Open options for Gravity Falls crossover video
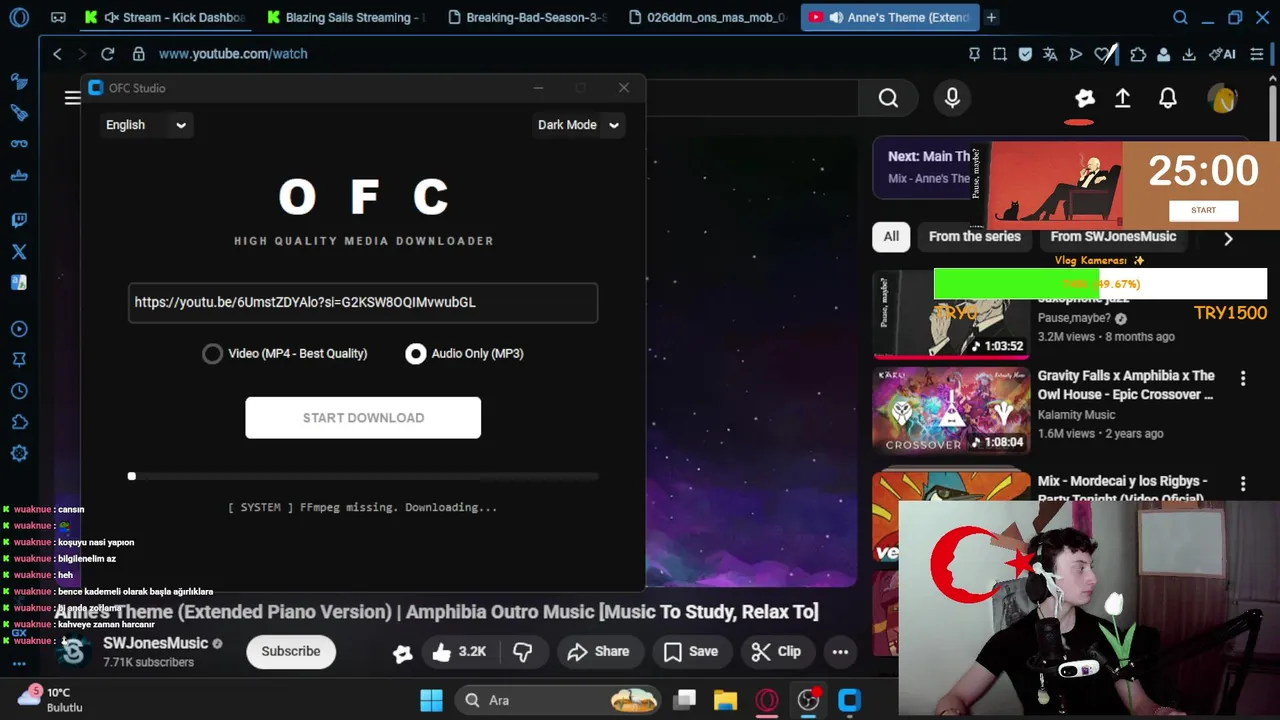The height and width of the screenshot is (720, 1280). point(1243,379)
